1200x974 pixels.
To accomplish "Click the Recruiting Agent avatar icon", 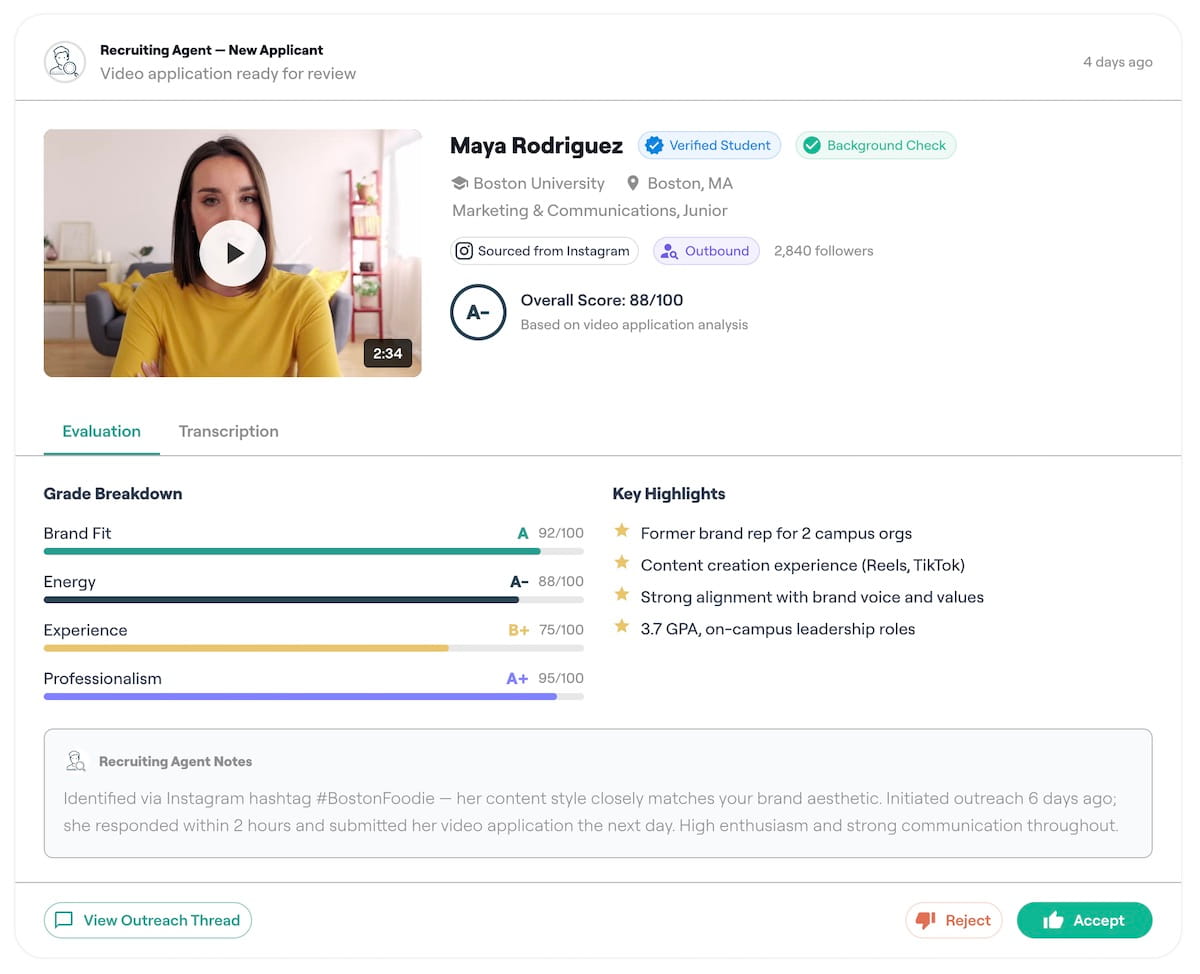I will [64, 62].
